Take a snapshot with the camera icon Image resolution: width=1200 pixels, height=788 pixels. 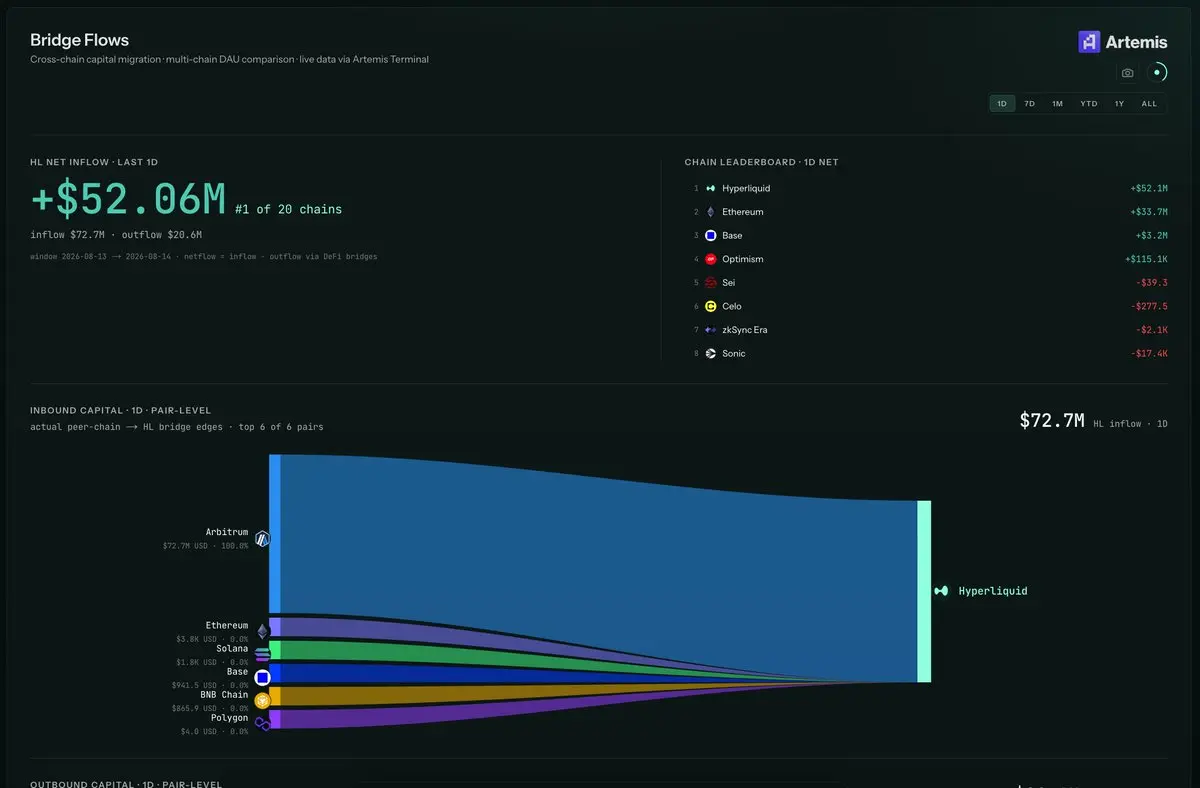click(x=1128, y=73)
